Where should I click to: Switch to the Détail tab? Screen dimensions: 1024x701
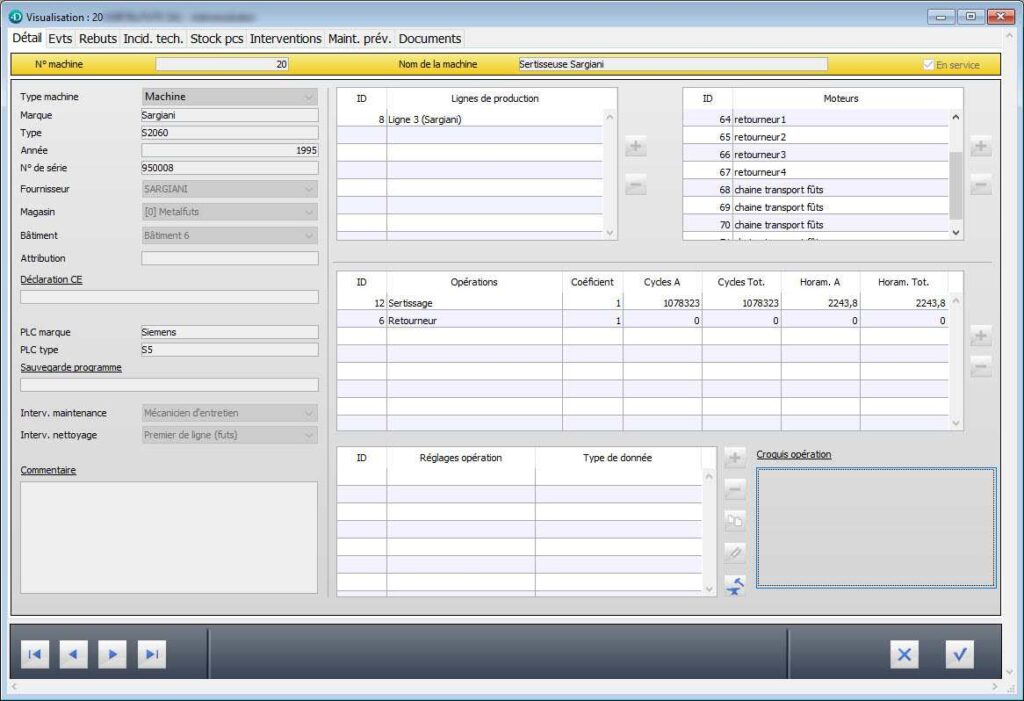pos(27,38)
